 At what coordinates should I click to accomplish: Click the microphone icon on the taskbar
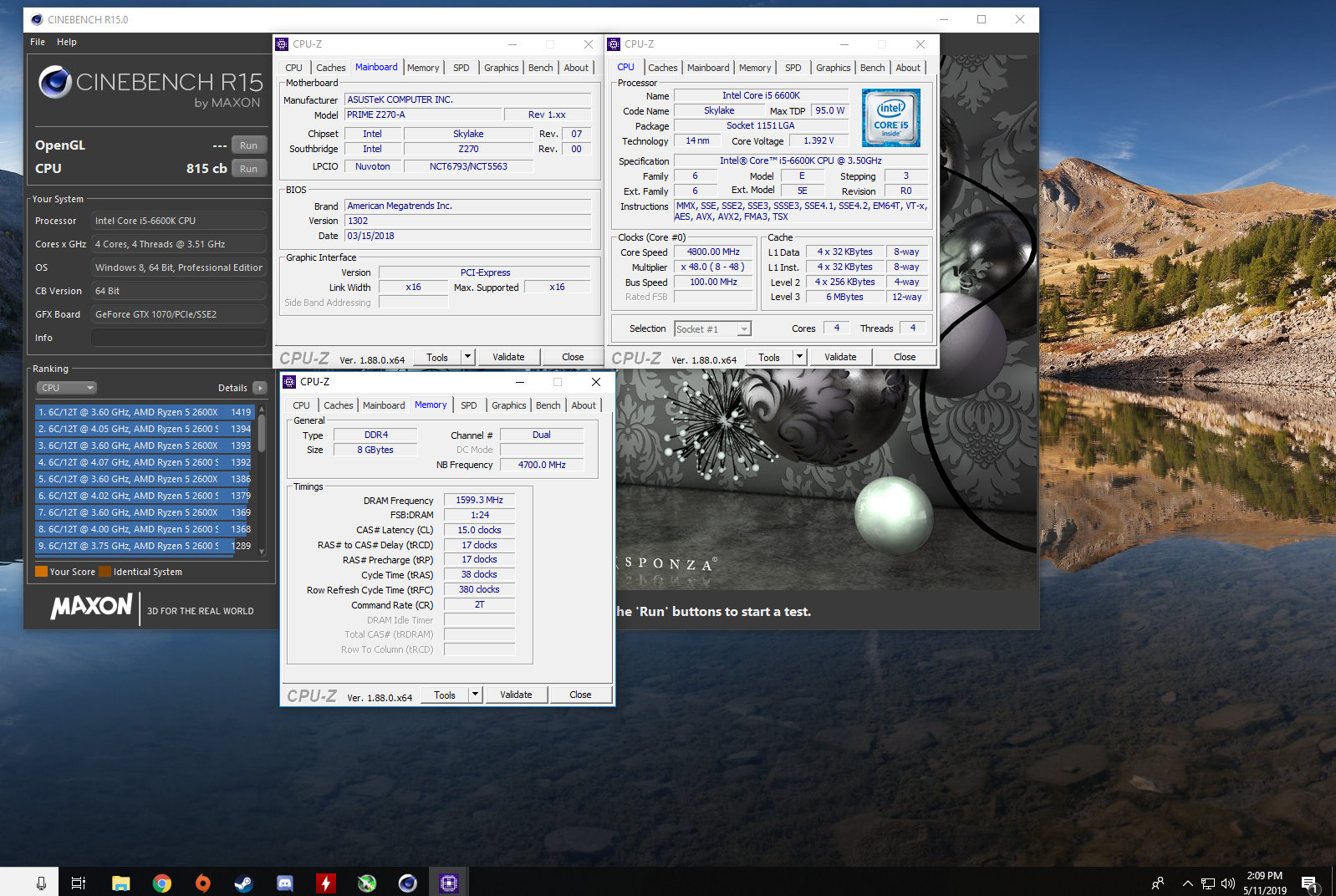tap(41, 883)
